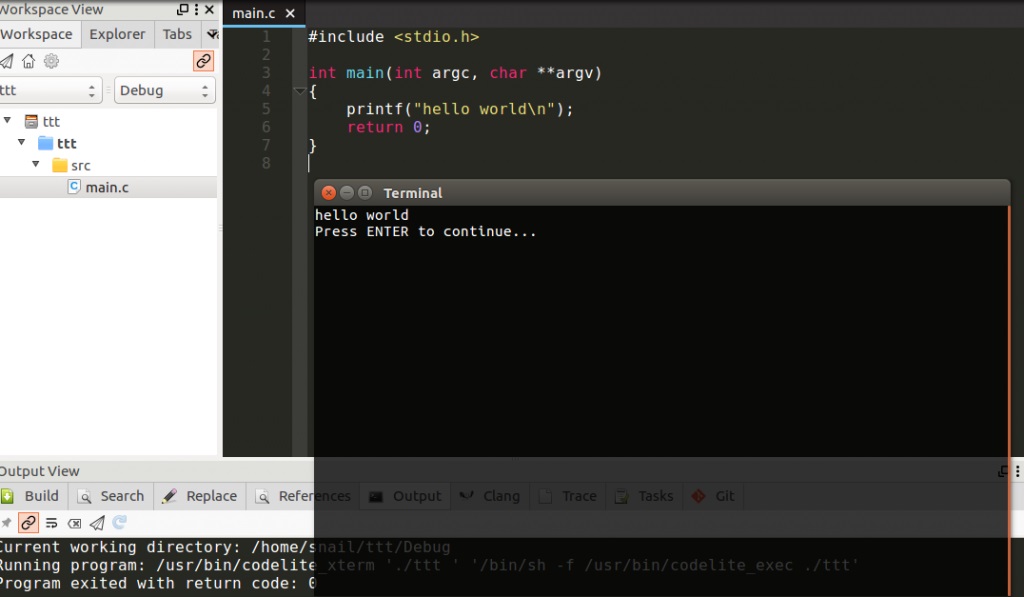Screen dimensions: 1024x597
Task: Select main.c file in workspace tree
Action: [107, 187]
